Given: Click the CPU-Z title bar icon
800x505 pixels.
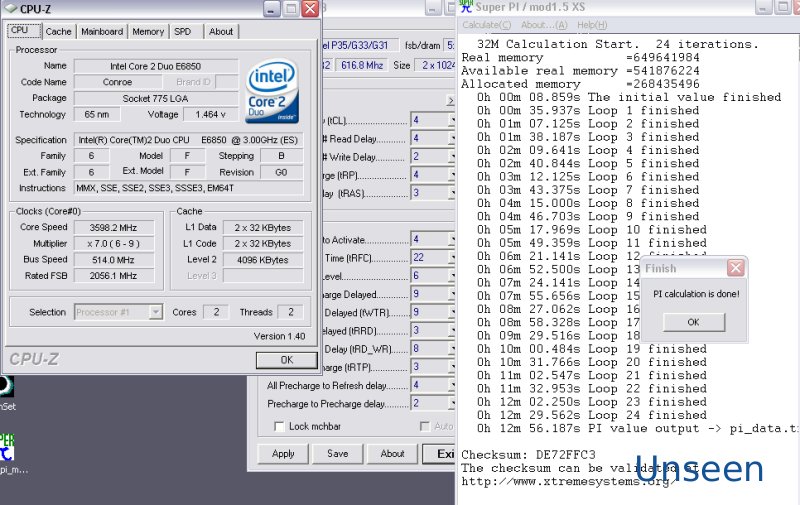Looking at the screenshot, I should 10,9.
